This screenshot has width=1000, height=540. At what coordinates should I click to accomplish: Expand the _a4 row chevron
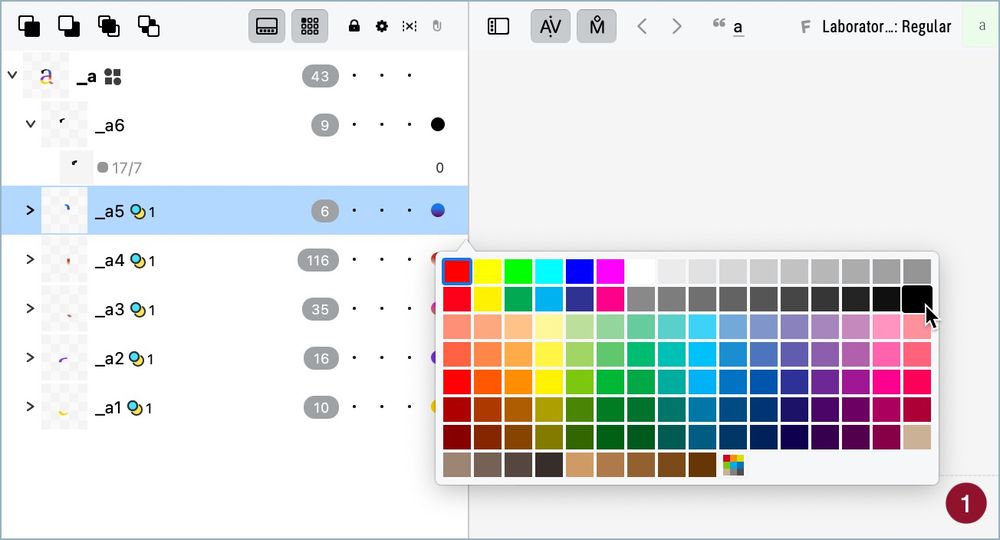30,259
